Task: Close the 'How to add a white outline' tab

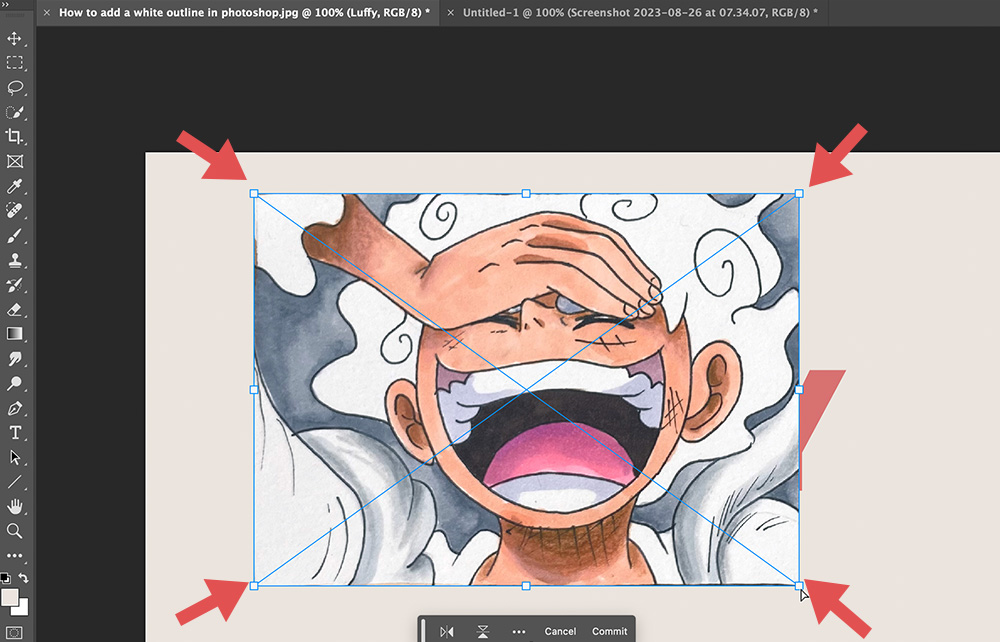Action: (47, 12)
